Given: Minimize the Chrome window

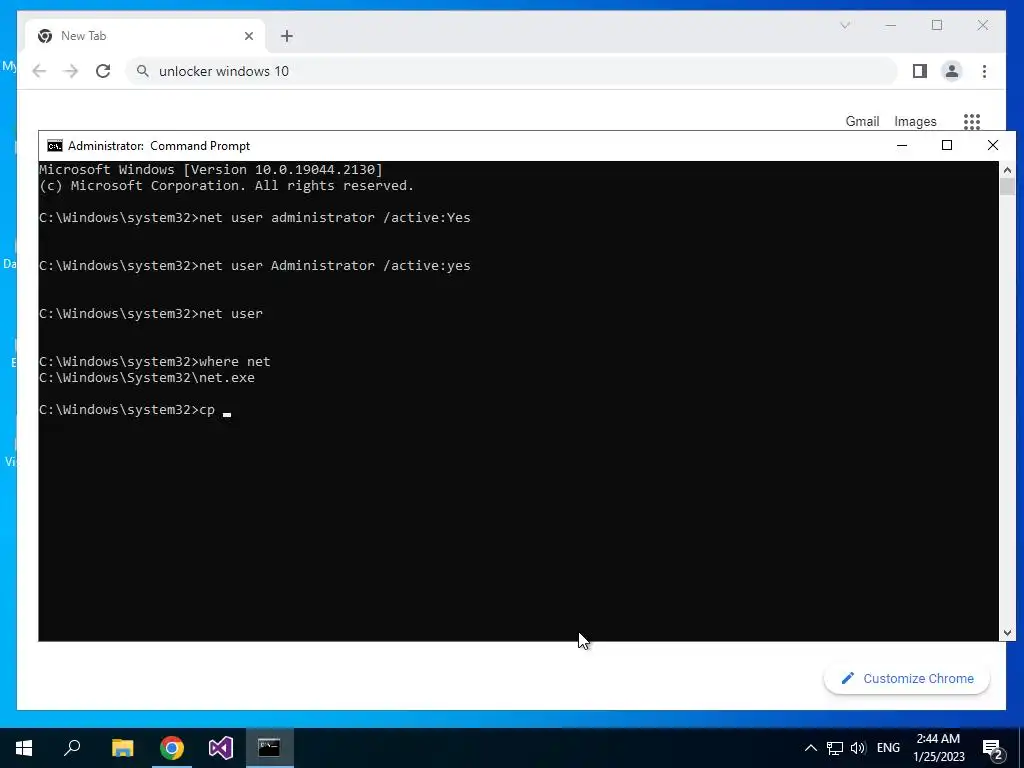Looking at the screenshot, I should (x=891, y=25).
